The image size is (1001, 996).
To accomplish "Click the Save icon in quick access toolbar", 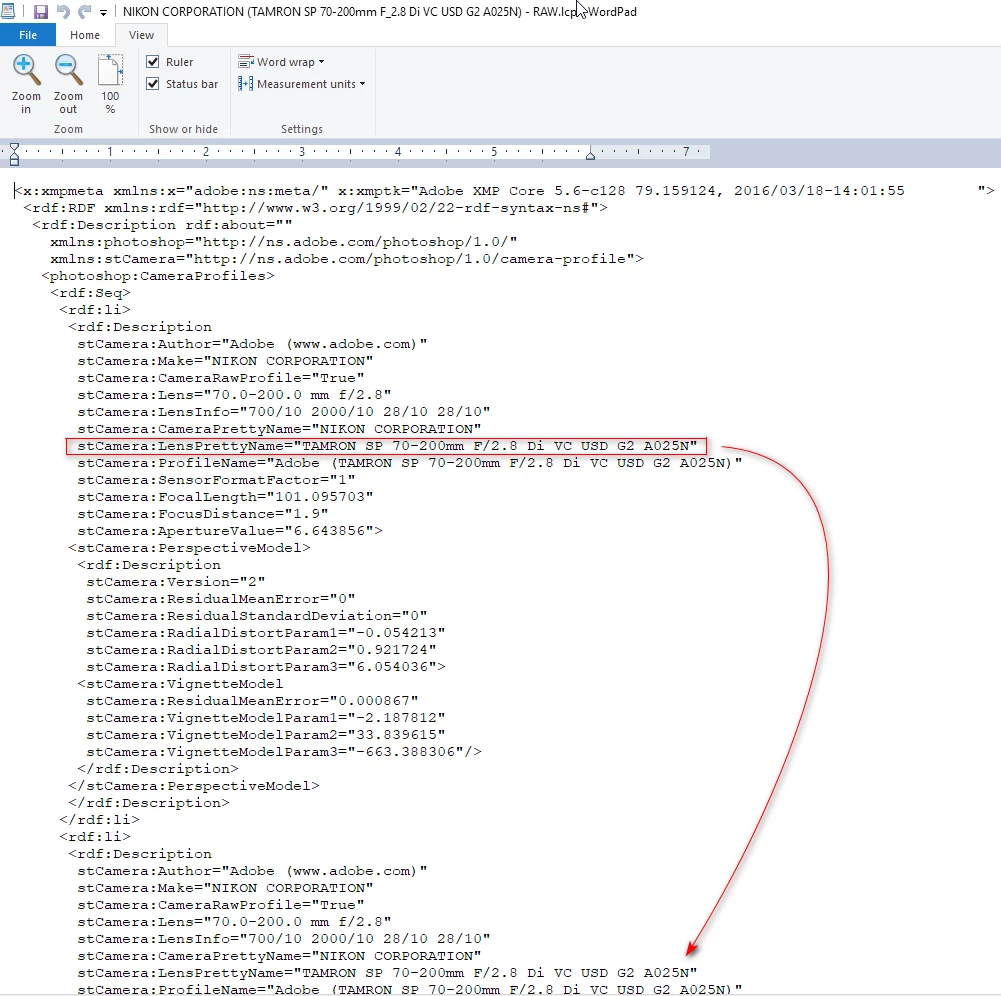I will 41,11.
